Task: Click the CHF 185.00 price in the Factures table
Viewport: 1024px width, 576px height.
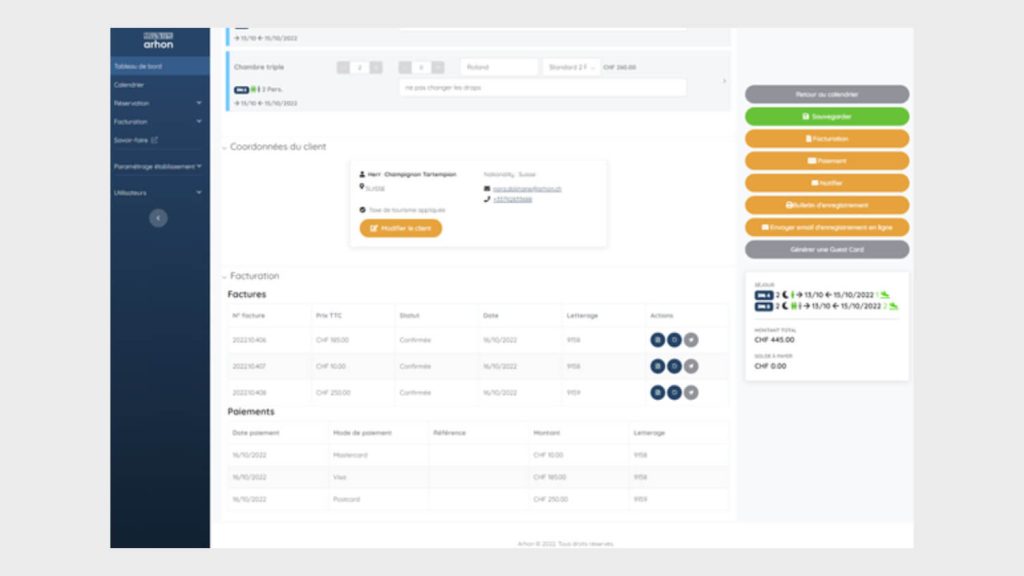Action: [332, 340]
